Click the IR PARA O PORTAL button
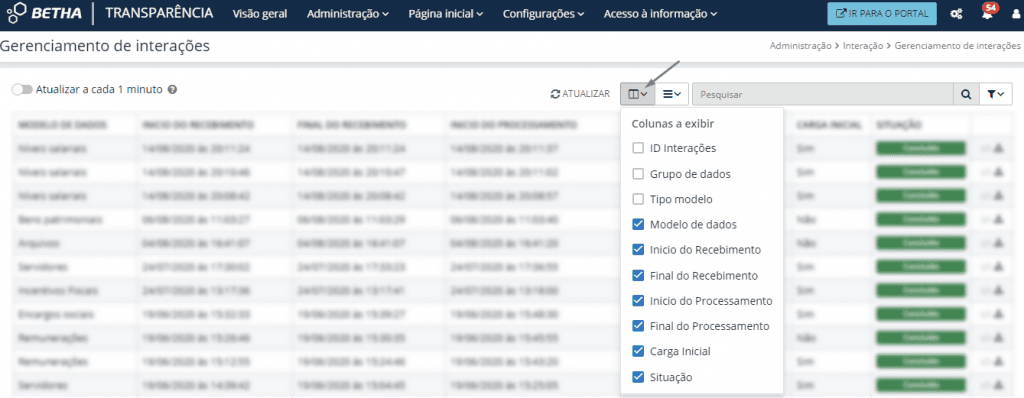This screenshot has width=1024, height=398. [882, 13]
